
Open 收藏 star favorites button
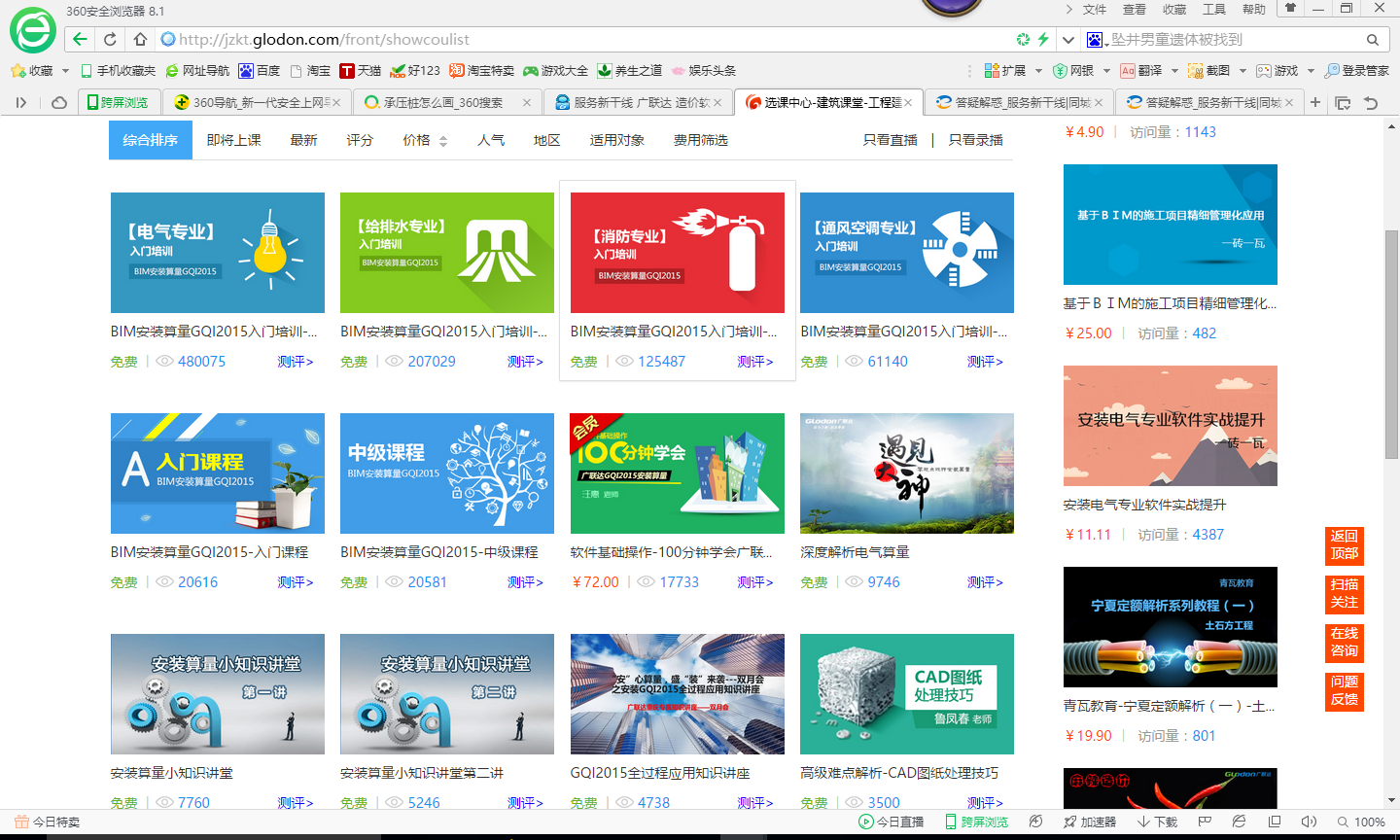click(x=31, y=71)
